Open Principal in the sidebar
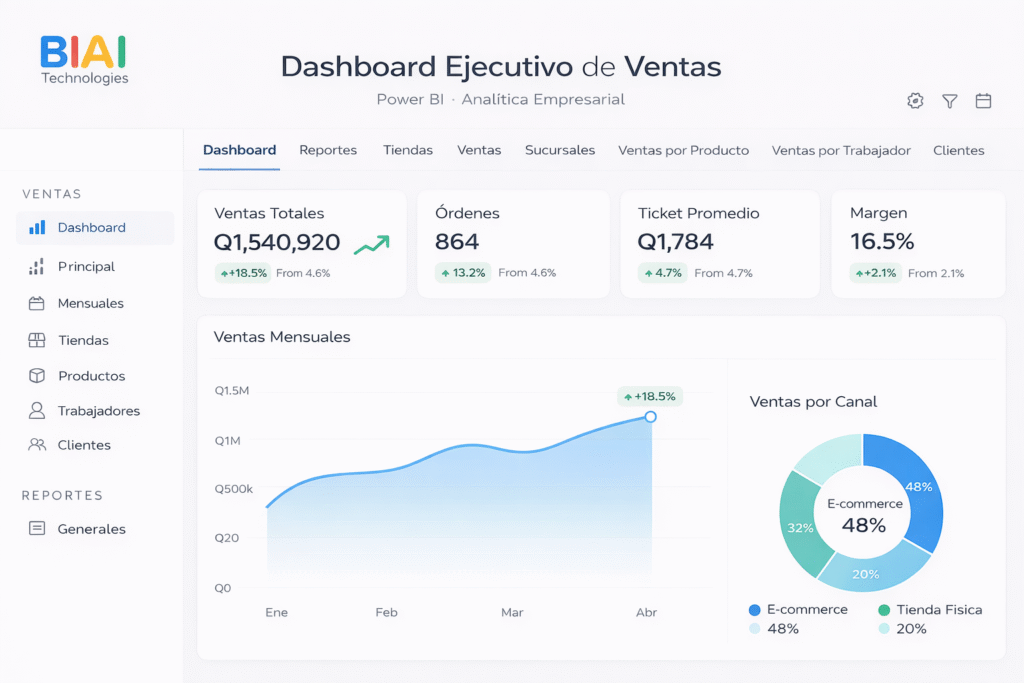Image resolution: width=1024 pixels, height=683 pixels. [86, 267]
